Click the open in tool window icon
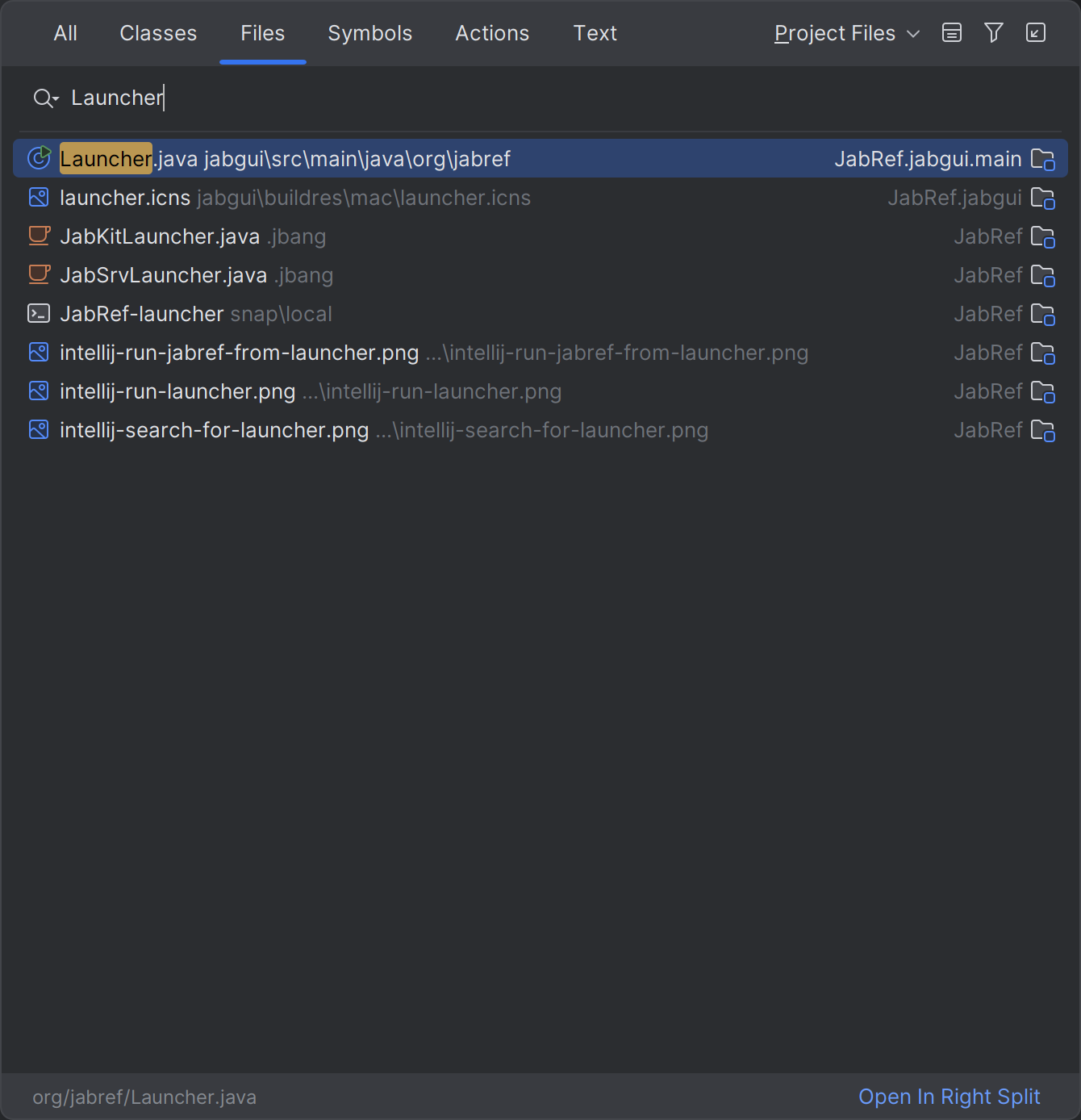This screenshot has height=1120, width=1081. coord(1036,33)
